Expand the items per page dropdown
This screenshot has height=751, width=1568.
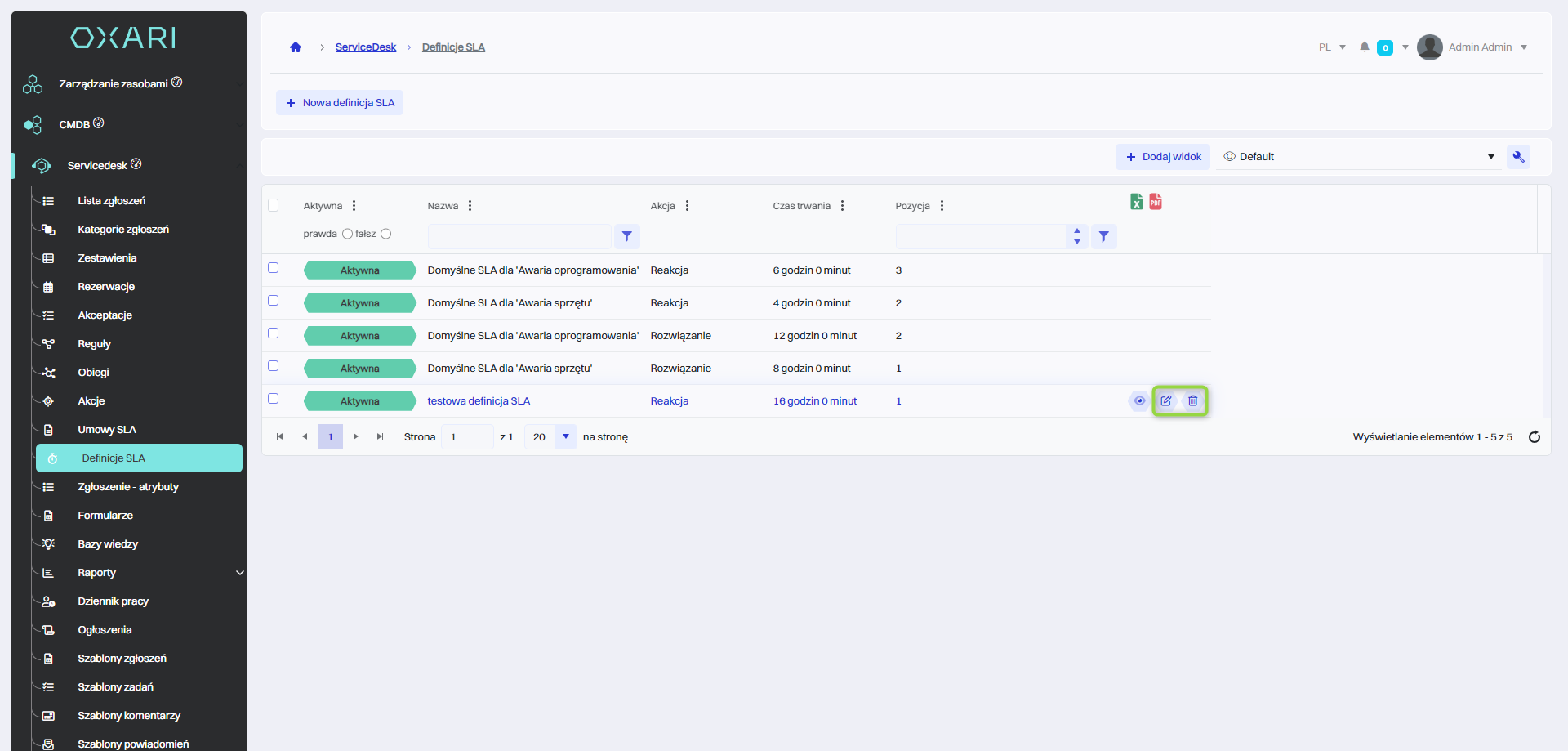pyautogui.click(x=566, y=437)
